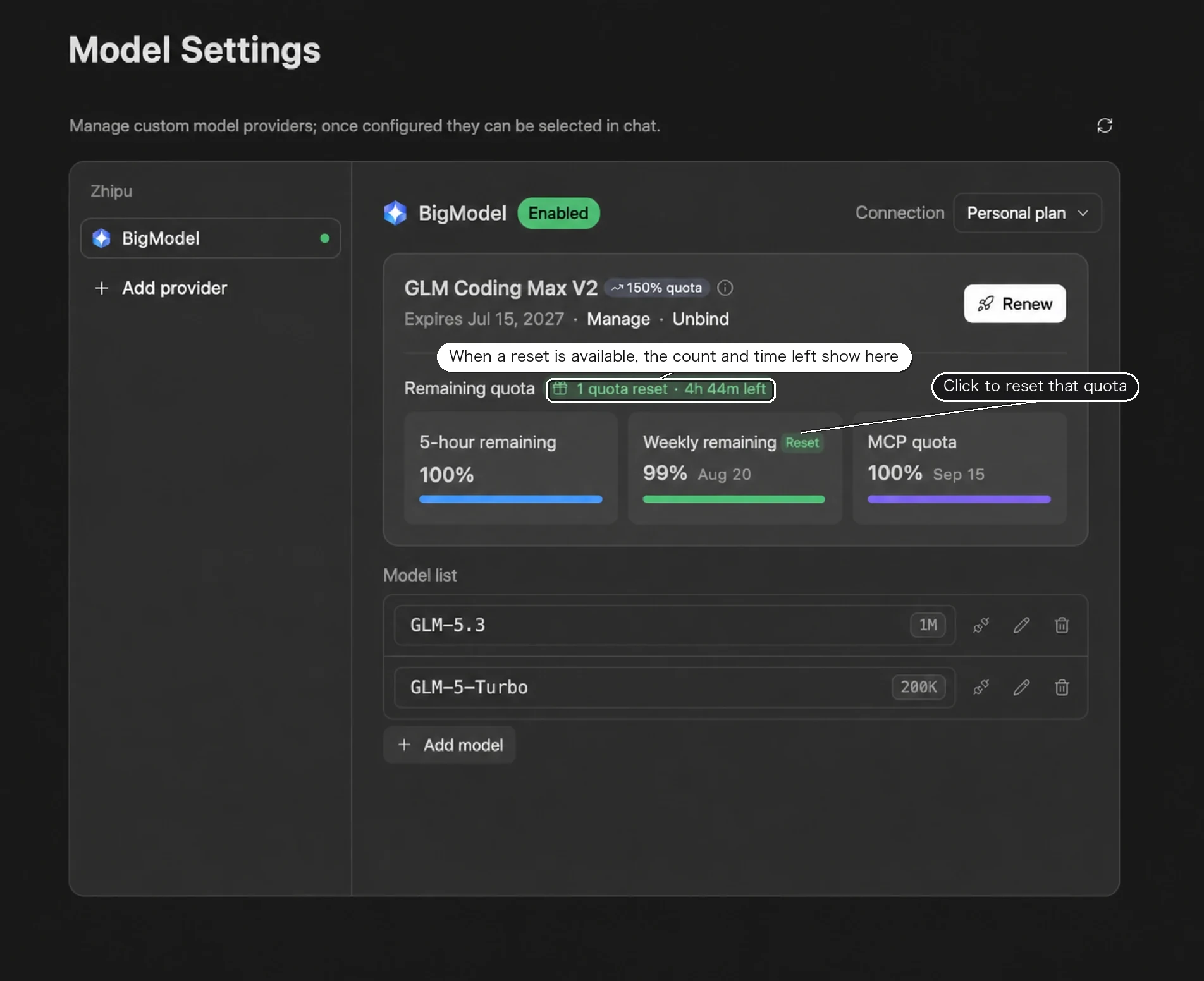The image size is (1204, 981).
Task: Click the plus icon beside Add provider
Action: (x=102, y=288)
